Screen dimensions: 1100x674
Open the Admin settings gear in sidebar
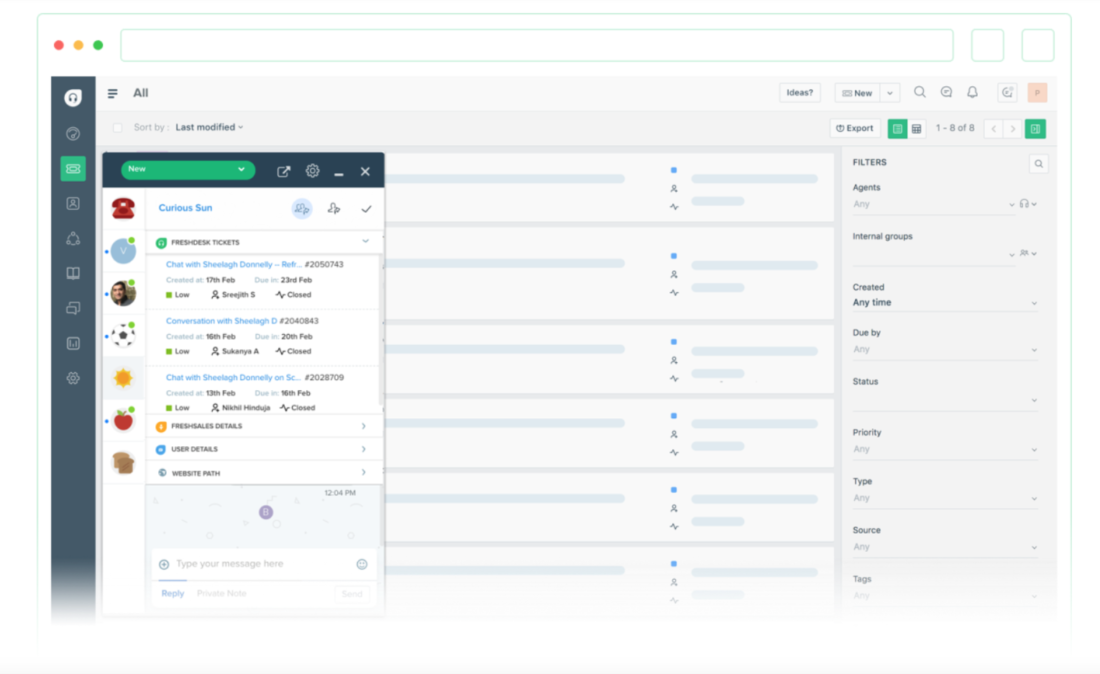click(x=72, y=378)
